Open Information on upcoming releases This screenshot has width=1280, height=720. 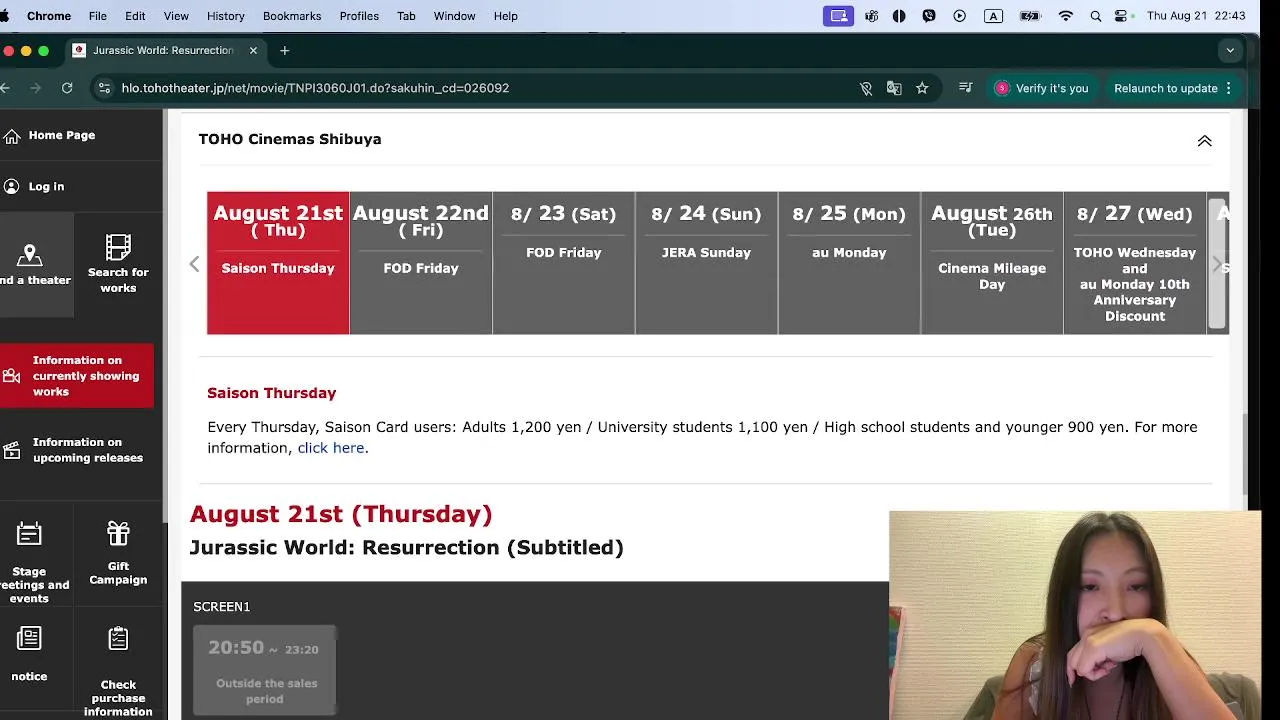click(x=77, y=450)
